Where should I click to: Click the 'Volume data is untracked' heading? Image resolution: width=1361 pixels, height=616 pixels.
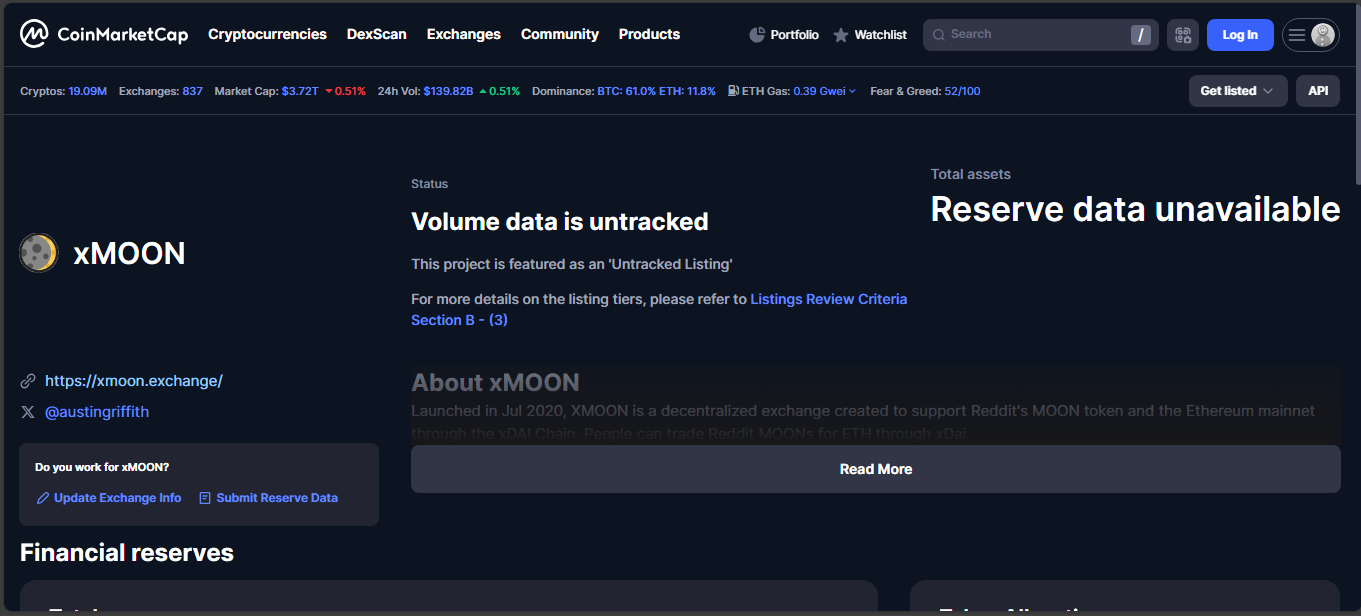tap(560, 222)
